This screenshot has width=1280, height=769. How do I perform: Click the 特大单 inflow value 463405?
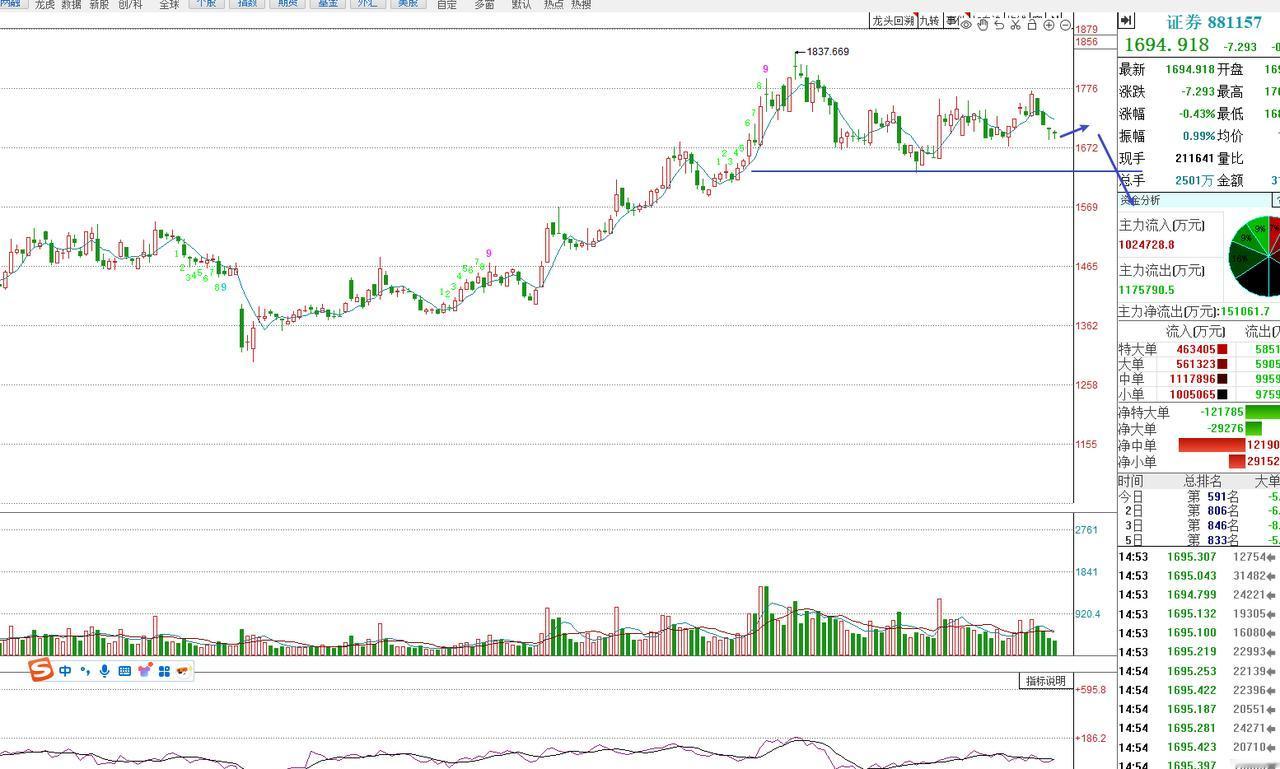coord(1195,349)
